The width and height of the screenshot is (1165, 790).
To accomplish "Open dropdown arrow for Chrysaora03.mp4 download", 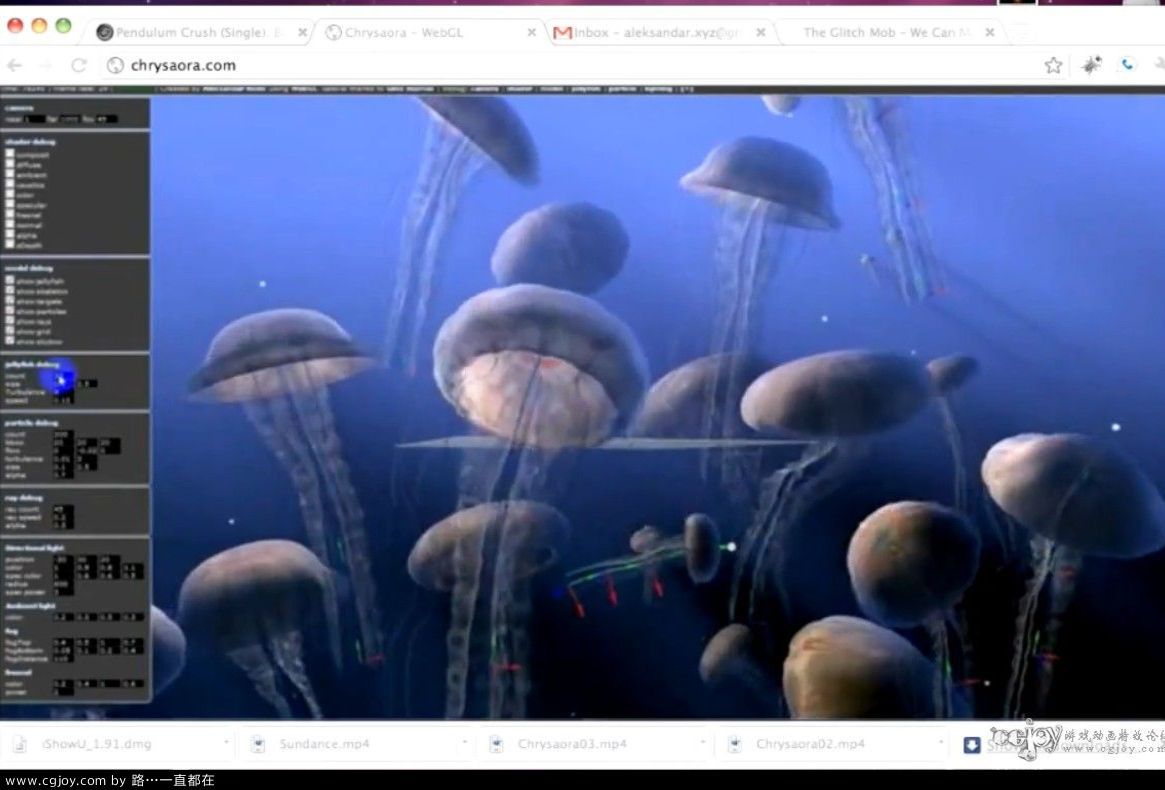I will coord(702,744).
